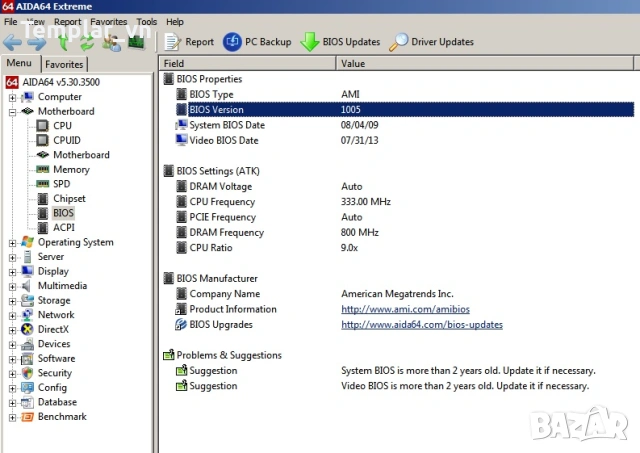Viewport: 640px width, 453px height.
Task: Click the Database tree icon
Action: tap(28, 402)
